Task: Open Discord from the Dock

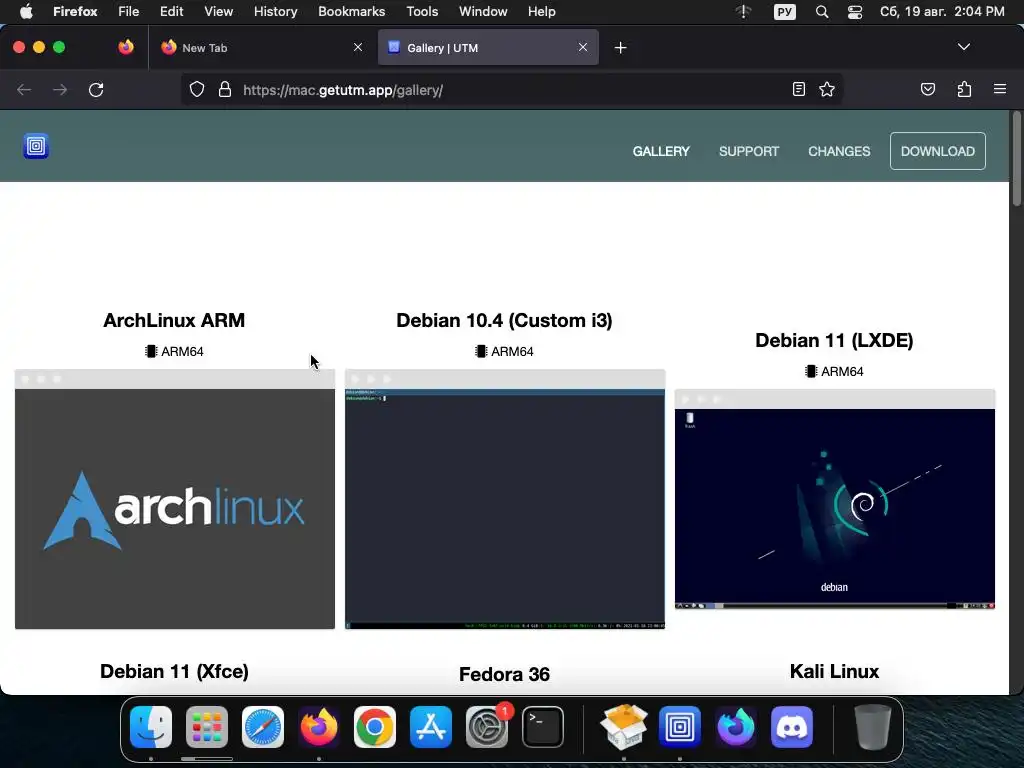Action: [x=792, y=727]
